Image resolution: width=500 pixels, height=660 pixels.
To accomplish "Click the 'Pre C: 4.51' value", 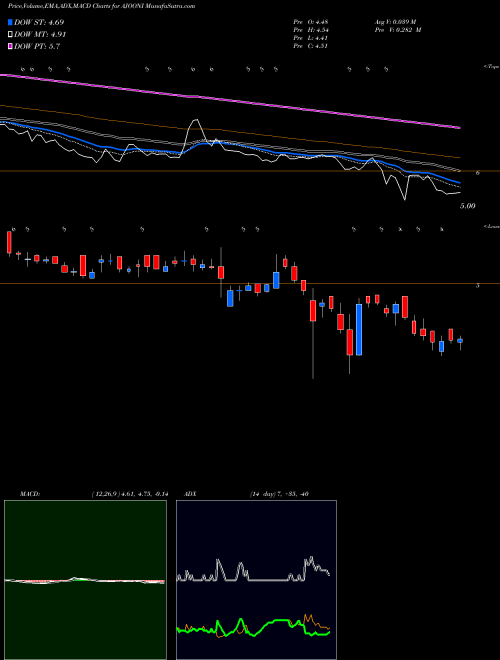I will 311,46.
